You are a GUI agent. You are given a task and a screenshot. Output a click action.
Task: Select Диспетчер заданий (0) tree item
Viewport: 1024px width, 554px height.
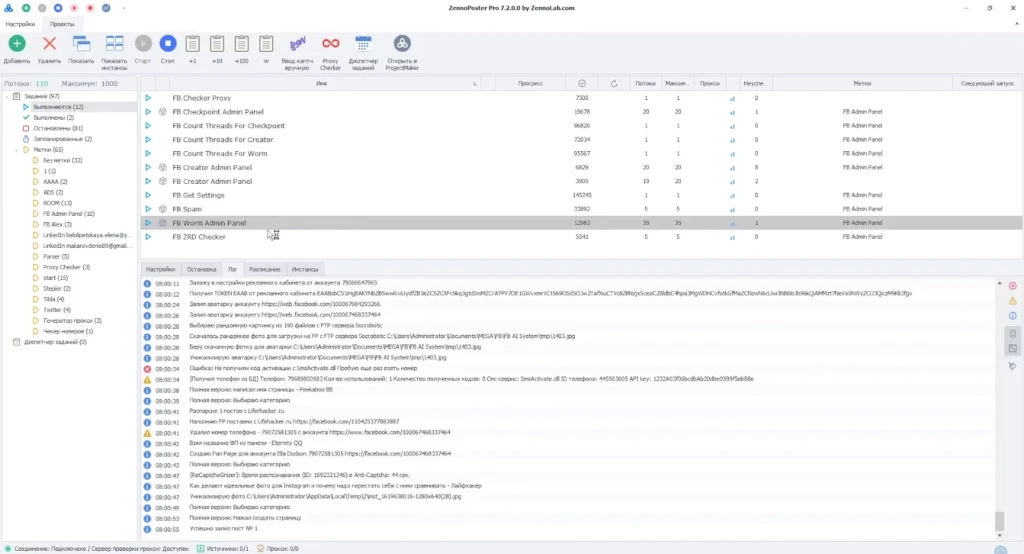[56, 342]
